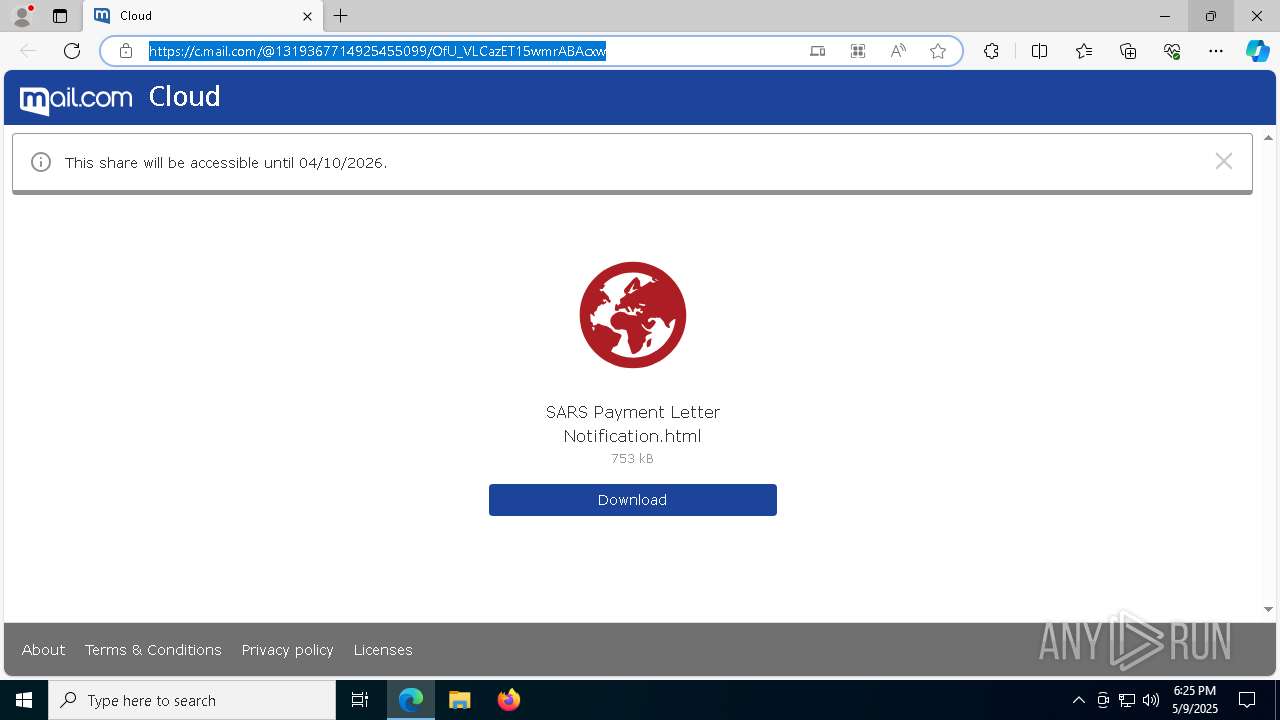Download the SARS Payment Letter file
Image resolution: width=1280 pixels, height=720 pixels.
[x=633, y=500]
